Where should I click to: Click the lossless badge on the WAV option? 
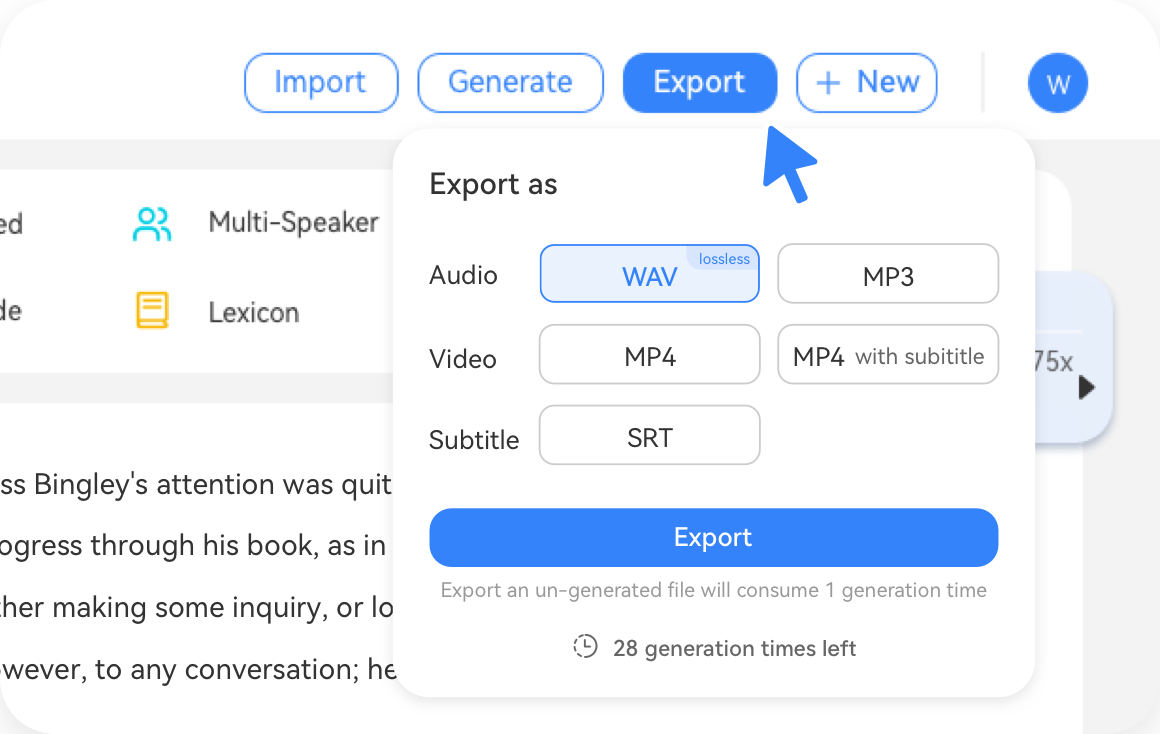point(723,258)
